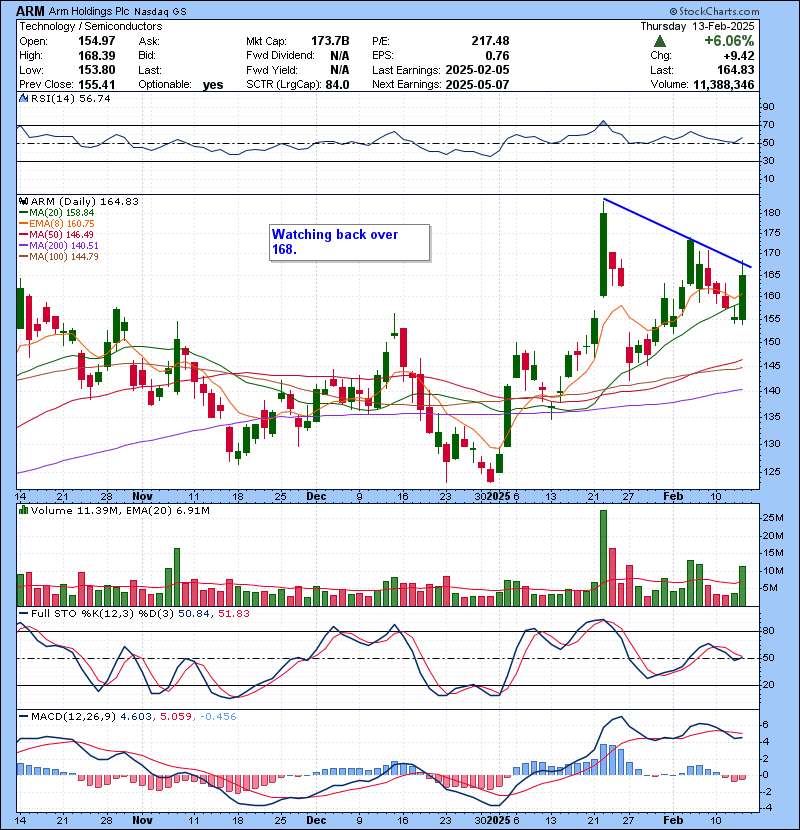Click the SCTR (LrgCap) value 84.0
The width and height of the screenshot is (800, 830).
[337, 85]
